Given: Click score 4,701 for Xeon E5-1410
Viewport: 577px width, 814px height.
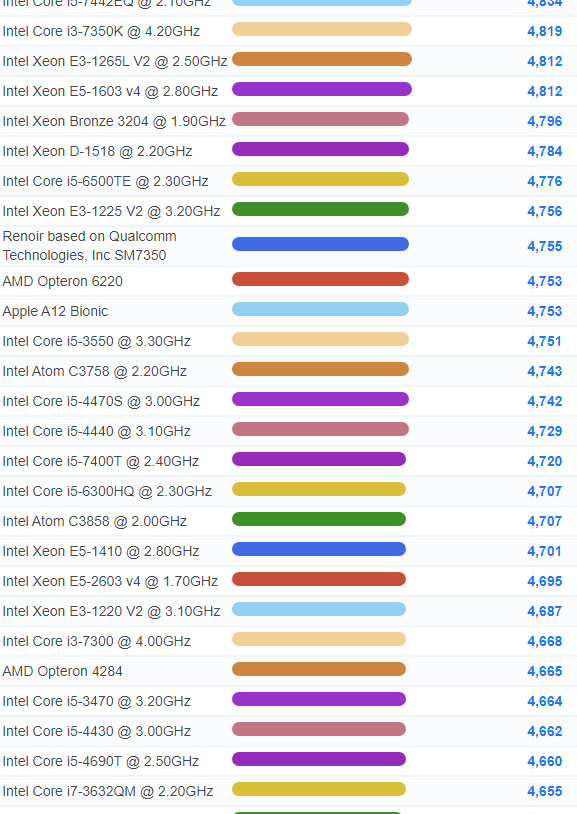Looking at the screenshot, I should tap(545, 551).
